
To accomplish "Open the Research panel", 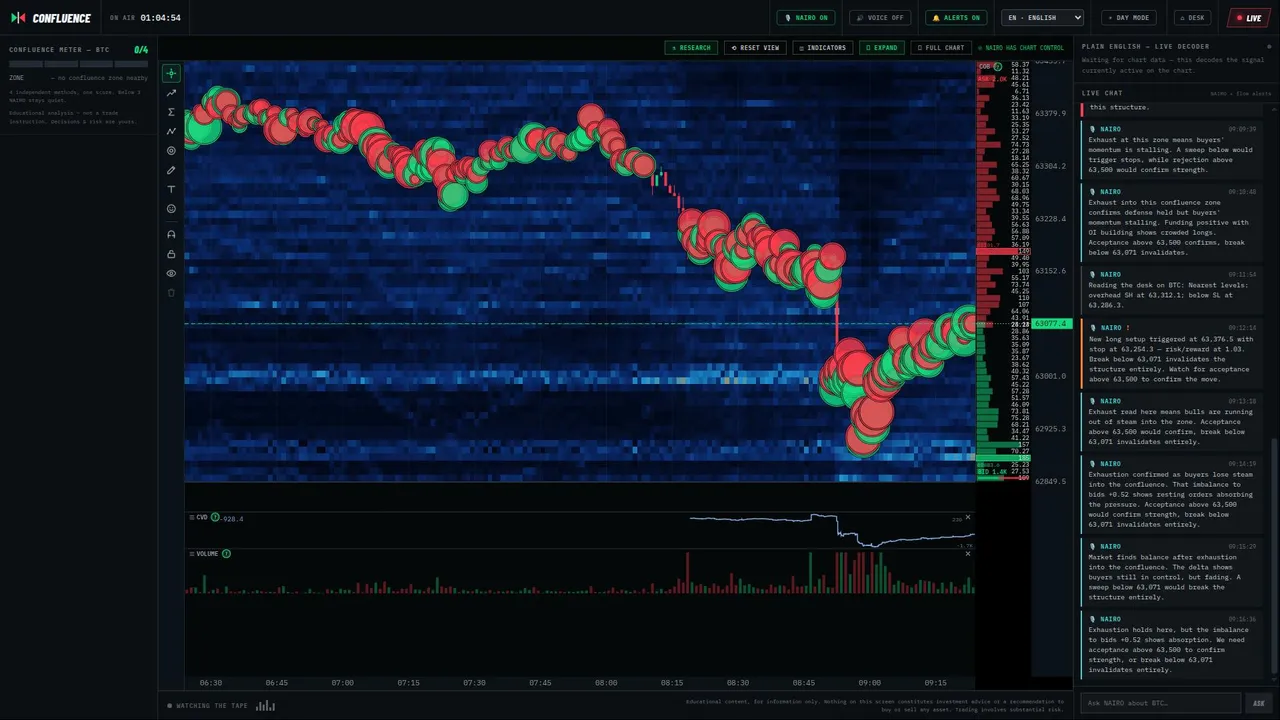I will pos(691,47).
